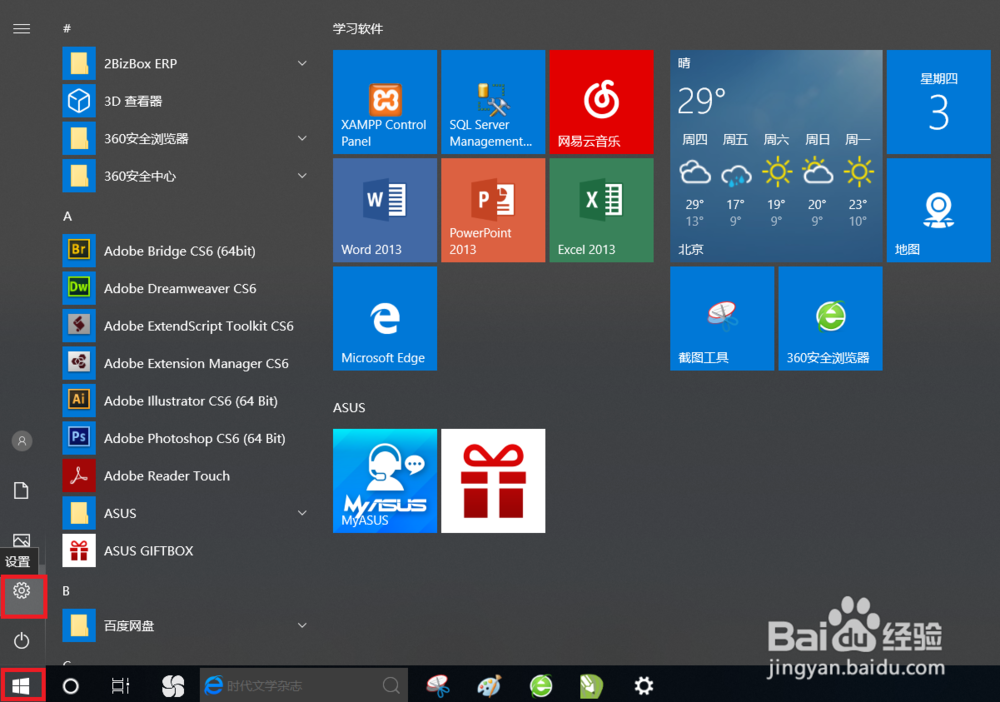Open Adobe ExtendScript Toolkit CS6
The width and height of the screenshot is (1000, 702).
click(x=188, y=326)
